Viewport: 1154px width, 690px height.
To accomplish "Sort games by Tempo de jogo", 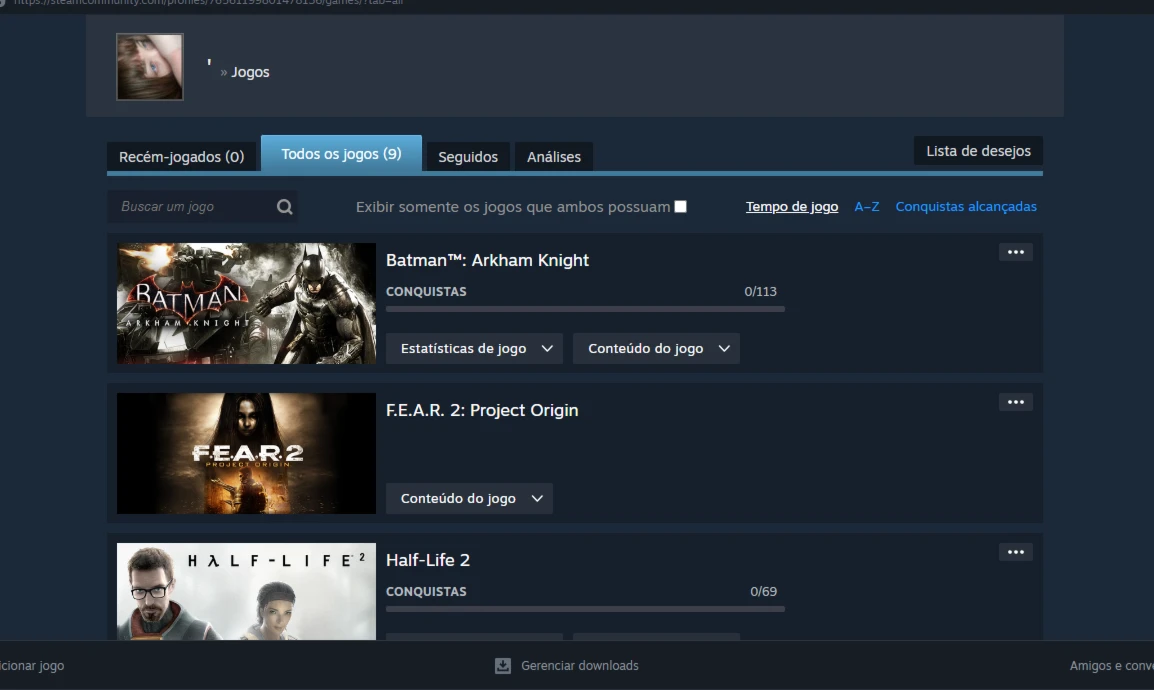I will [792, 207].
